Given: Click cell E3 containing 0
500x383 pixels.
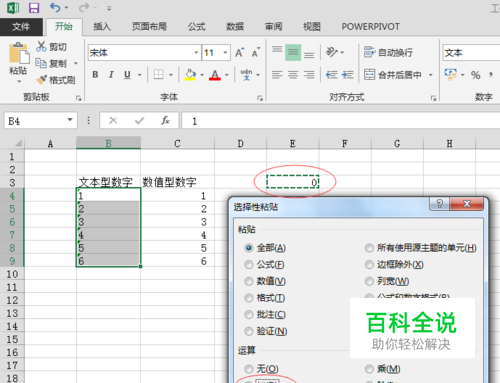Looking at the screenshot, I should (x=293, y=182).
